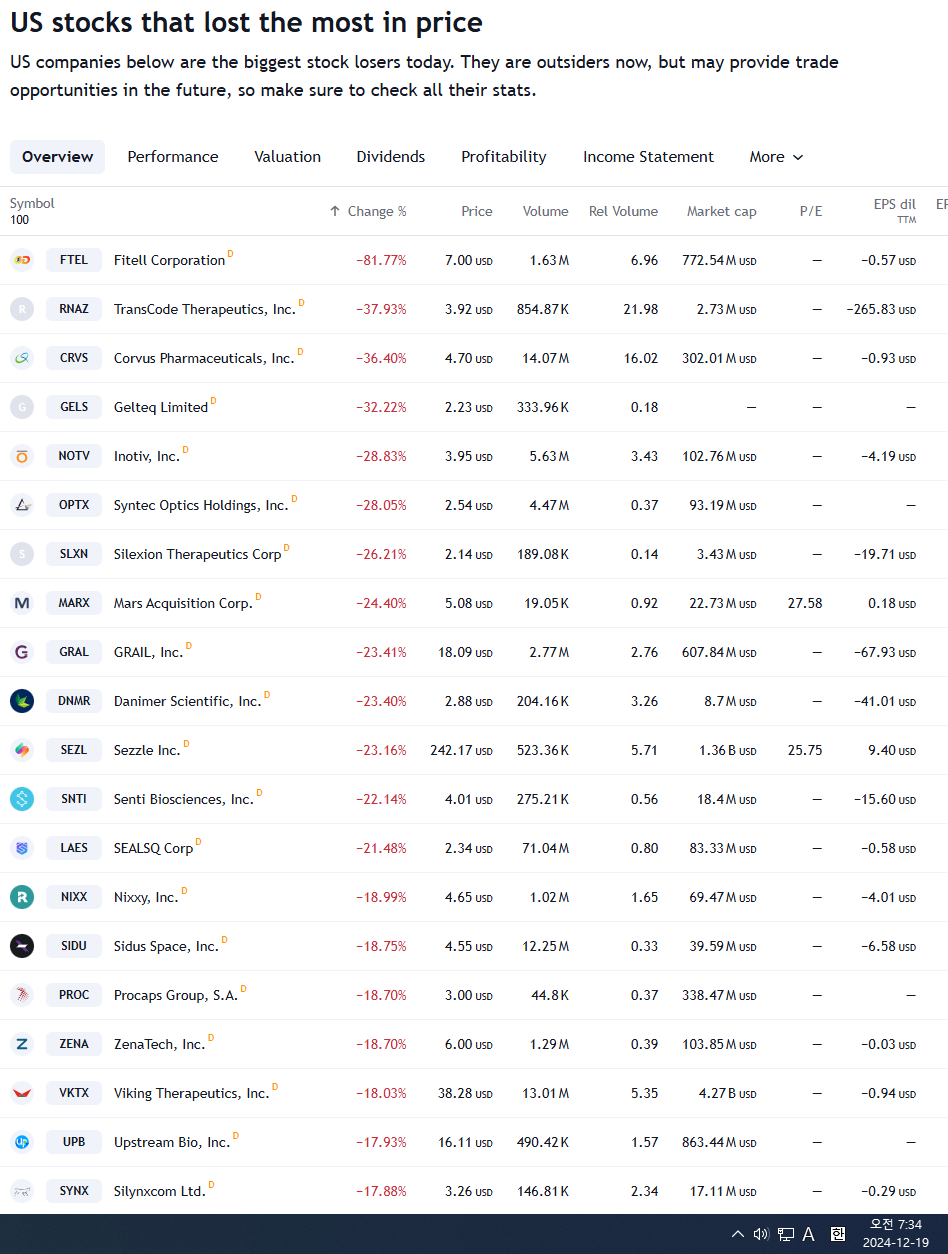The height and width of the screenshot is (1254, 948).
Task: Click the NOTV ticker badge
Action: (74, 456)
